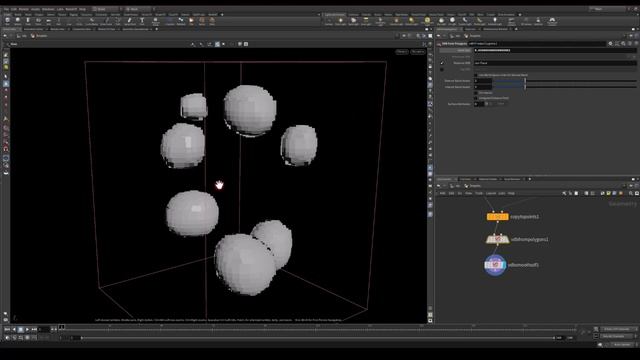640x360 pixels.
Task: Select the Torus shelf tool
Action: pyautogui.click(x=38, y=21)
